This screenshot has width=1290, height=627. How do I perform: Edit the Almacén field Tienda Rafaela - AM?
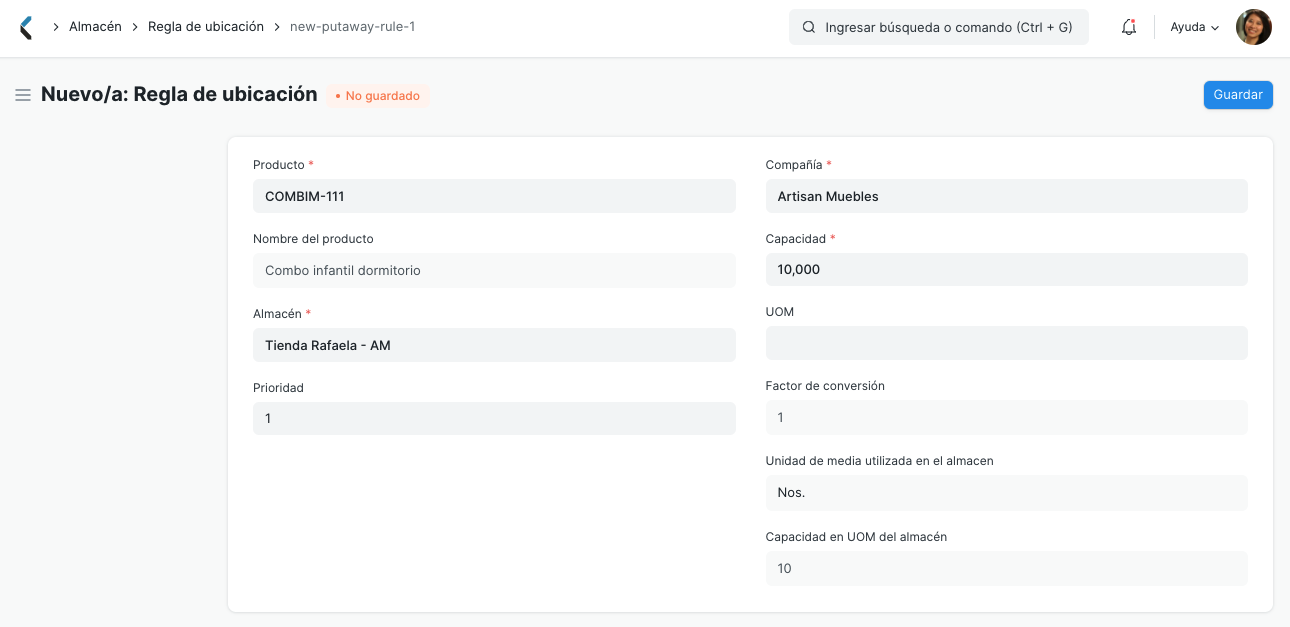pyautogui.click(x=494, y=345)
